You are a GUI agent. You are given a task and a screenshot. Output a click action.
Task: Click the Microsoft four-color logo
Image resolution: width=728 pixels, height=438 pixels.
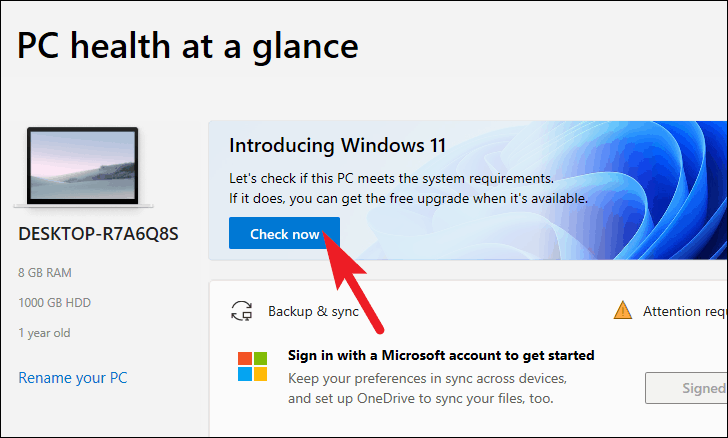[253, 366]
